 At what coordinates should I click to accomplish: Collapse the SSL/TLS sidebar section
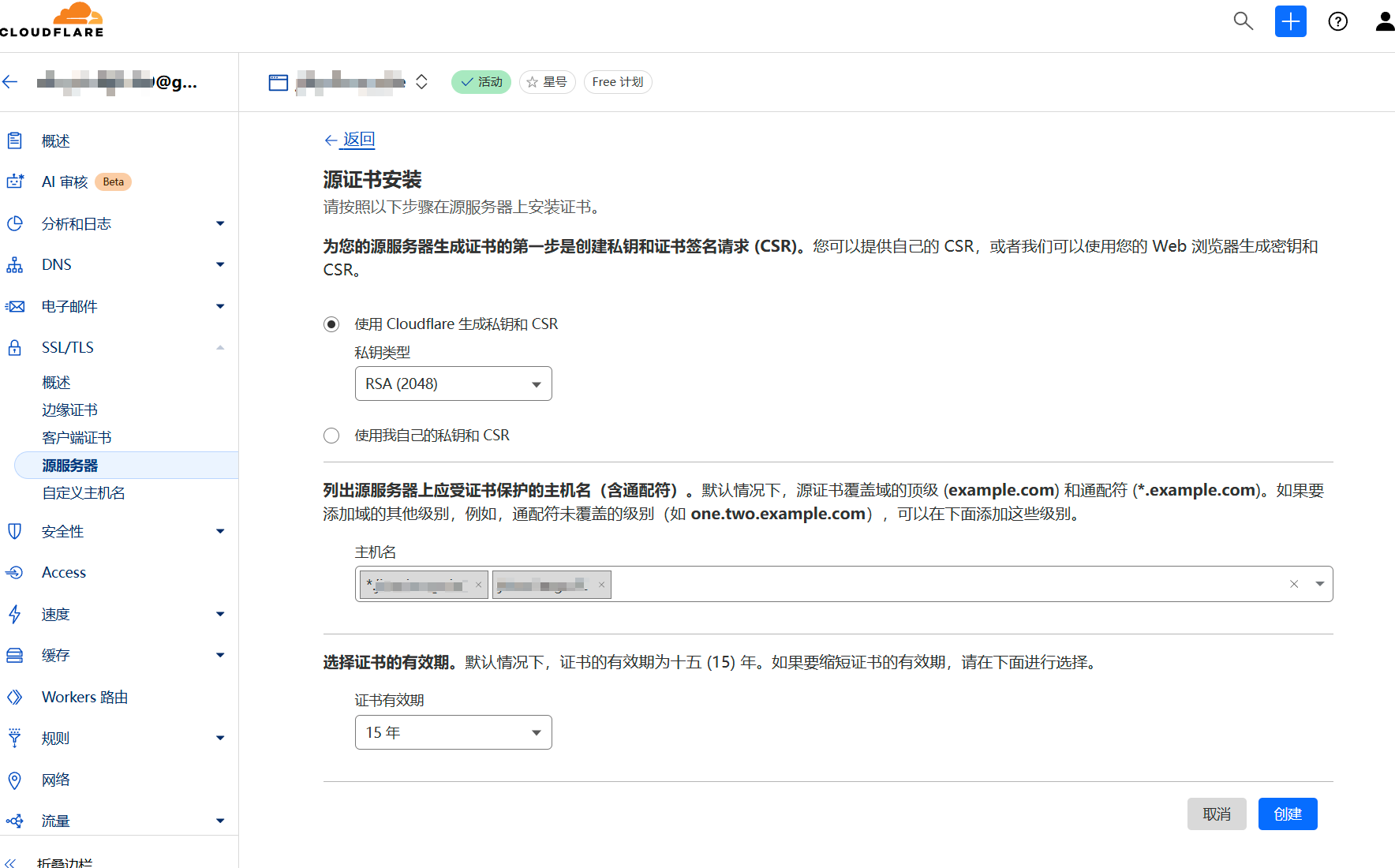point(220,347)
